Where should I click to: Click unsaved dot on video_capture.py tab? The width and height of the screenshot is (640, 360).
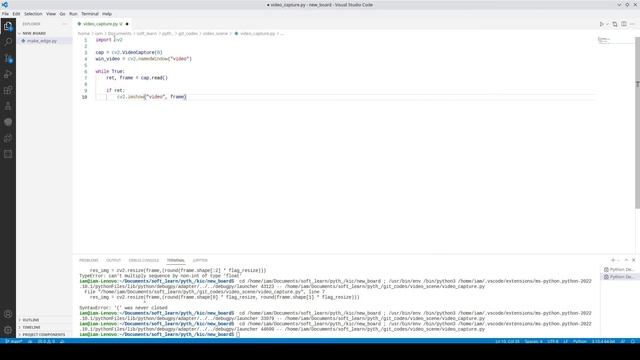(127, 24)
